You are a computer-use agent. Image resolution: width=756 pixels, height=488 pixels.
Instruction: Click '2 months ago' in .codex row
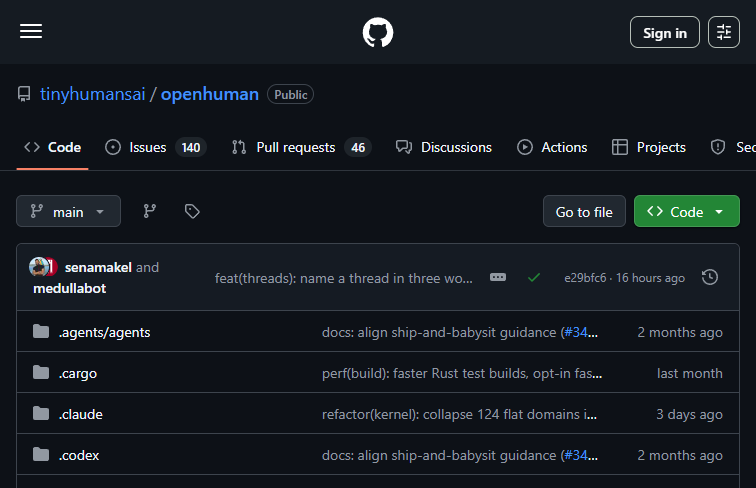click(680, 455)
